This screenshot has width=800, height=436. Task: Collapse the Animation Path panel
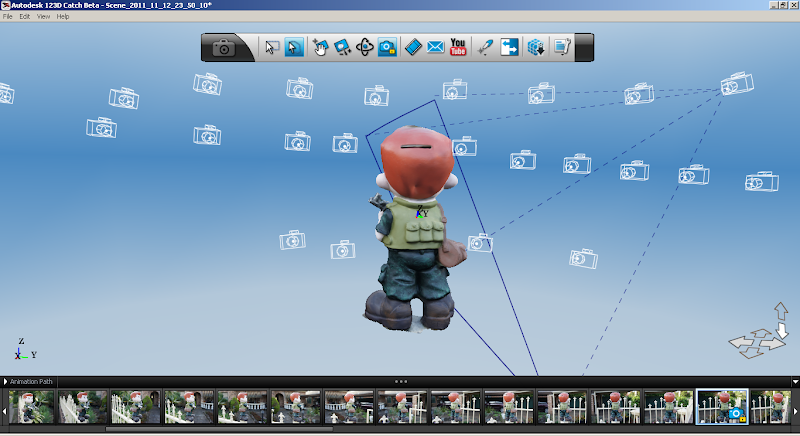(x=5, y=381)
